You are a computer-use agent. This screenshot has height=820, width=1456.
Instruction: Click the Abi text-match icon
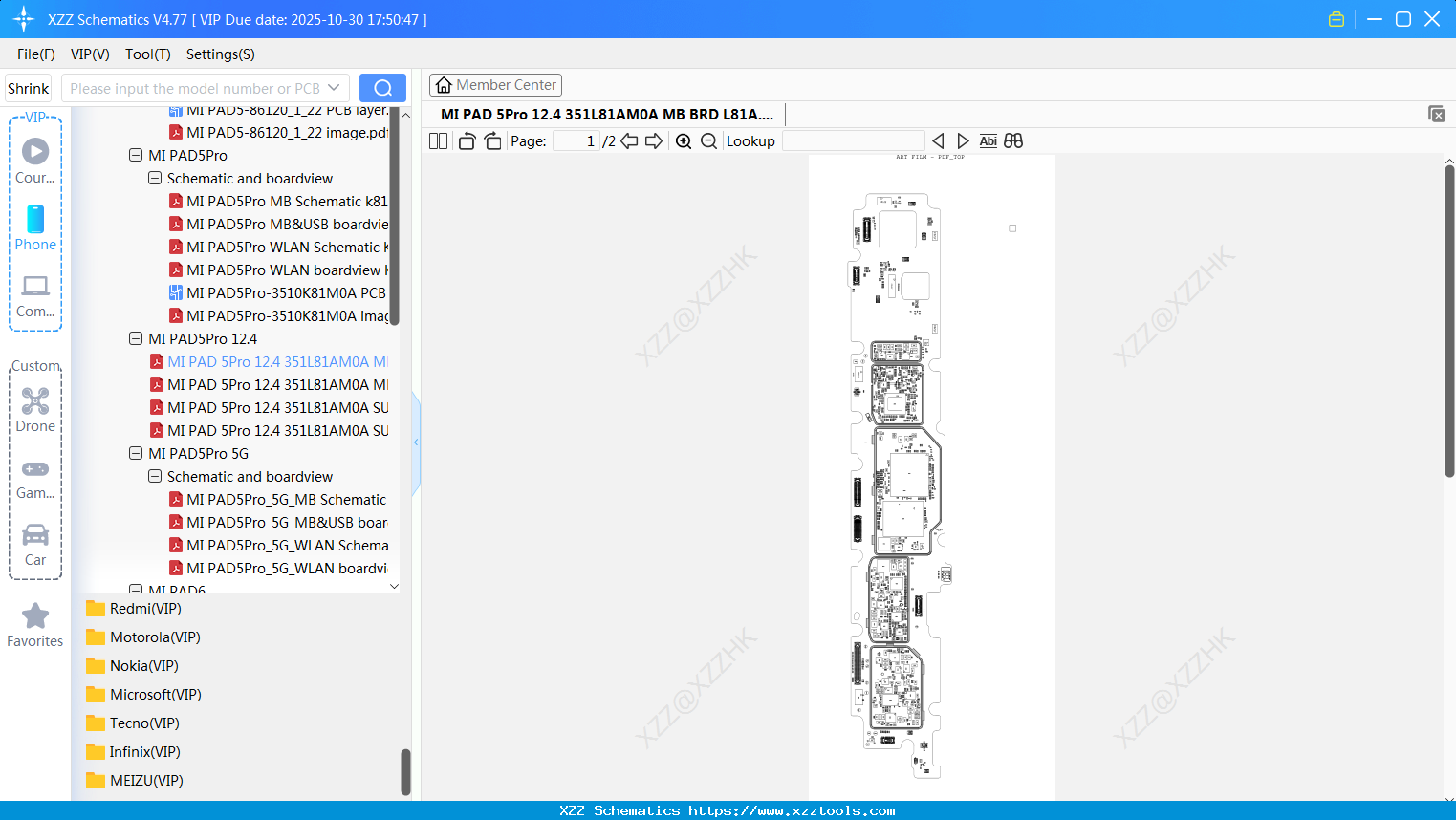[x=989, y=141]
